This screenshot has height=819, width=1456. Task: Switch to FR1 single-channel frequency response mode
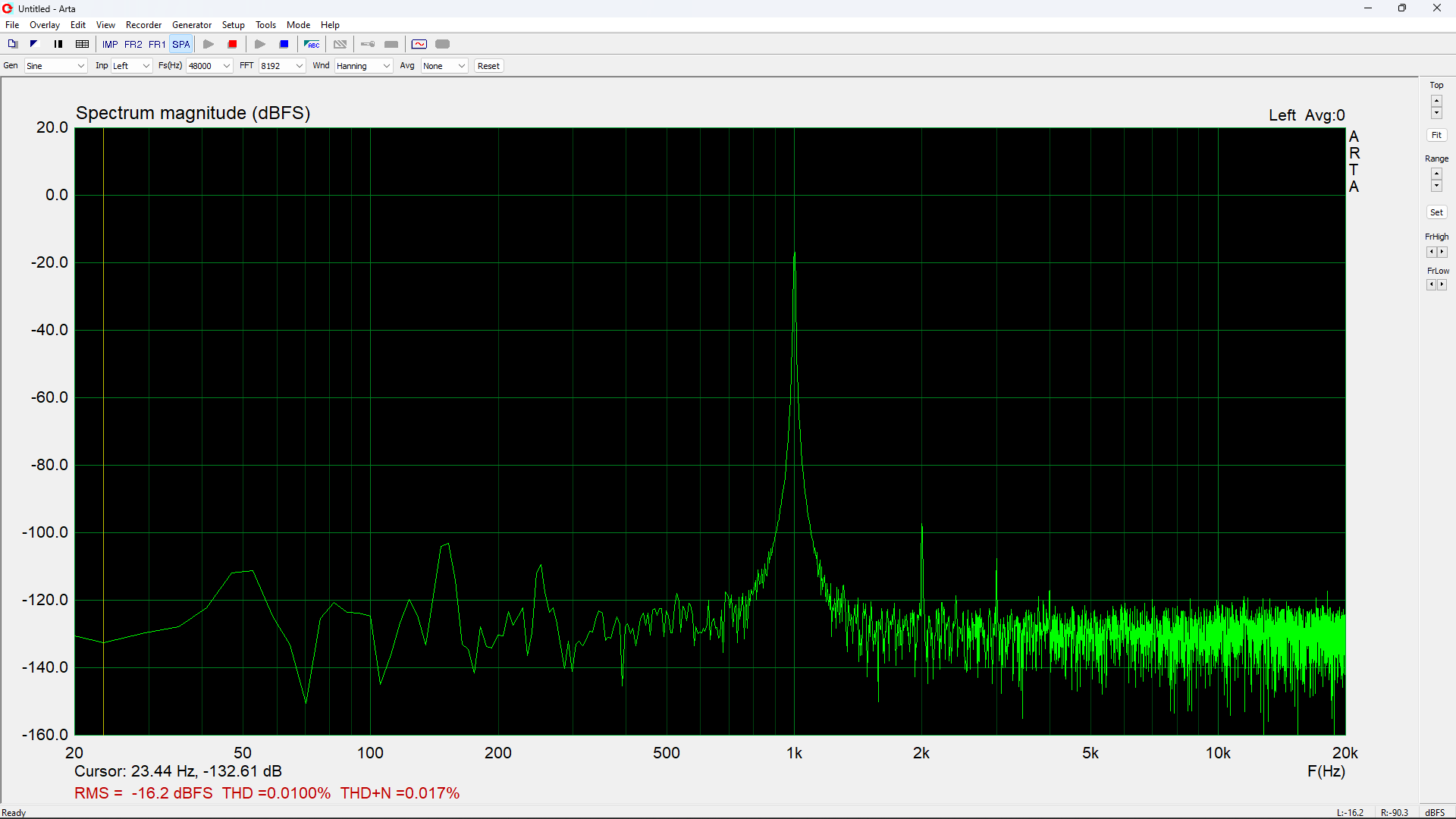tap(157, 44)
